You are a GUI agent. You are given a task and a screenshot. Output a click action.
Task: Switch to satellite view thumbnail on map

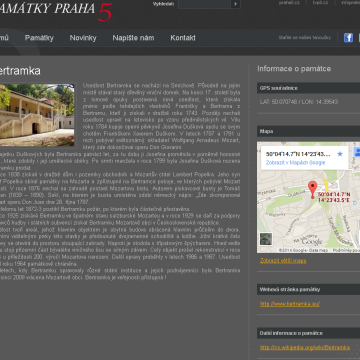click(266, 239)
